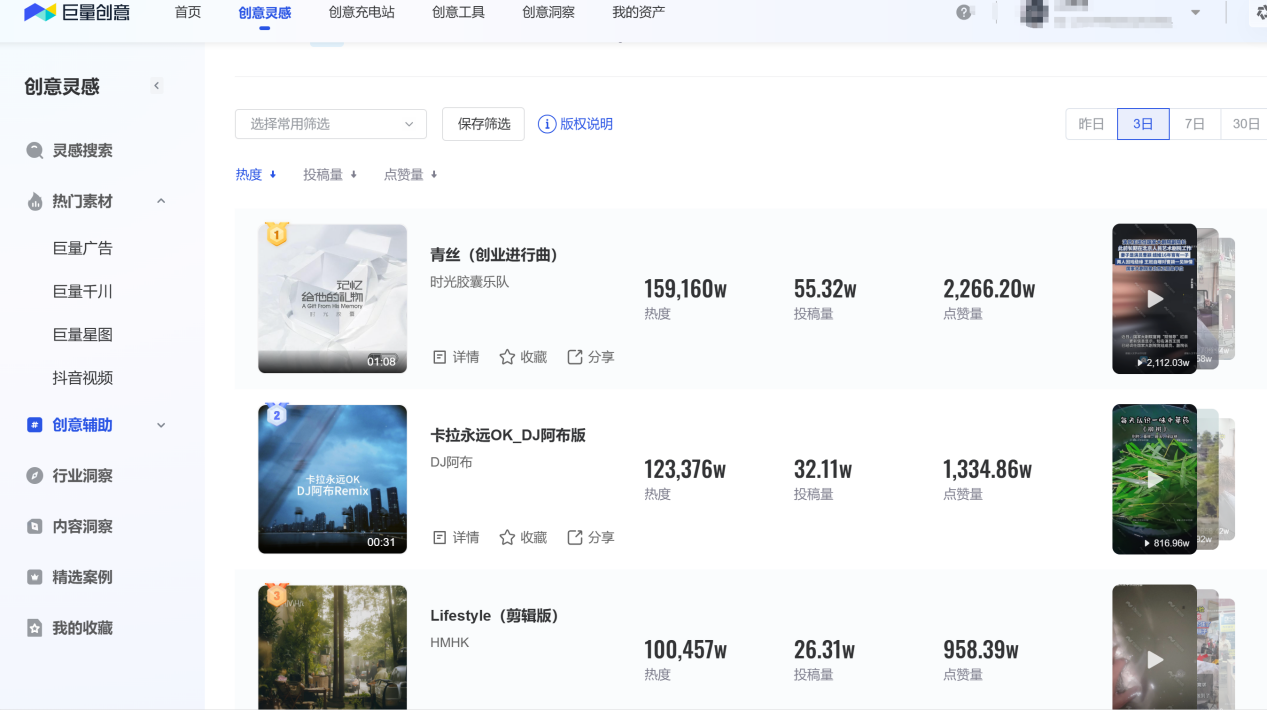Click 分享 icon for 青丝（创业进行曲）
Viewport: 1267px width, 710px height.
[x=575, y=357]
